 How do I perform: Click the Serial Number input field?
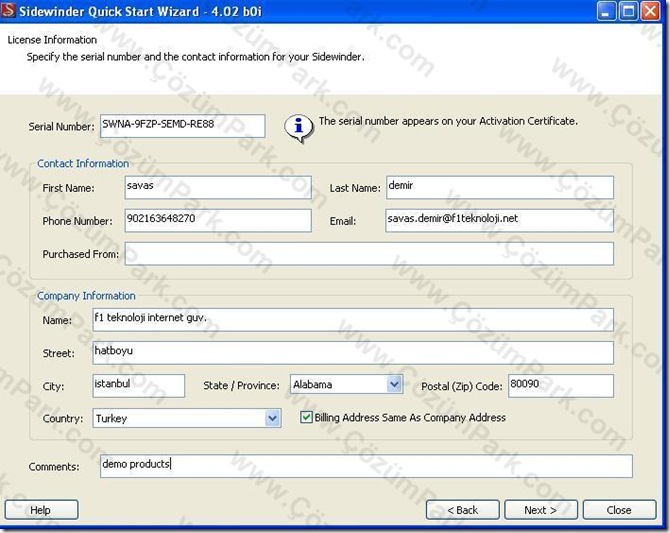coord(182,126)
